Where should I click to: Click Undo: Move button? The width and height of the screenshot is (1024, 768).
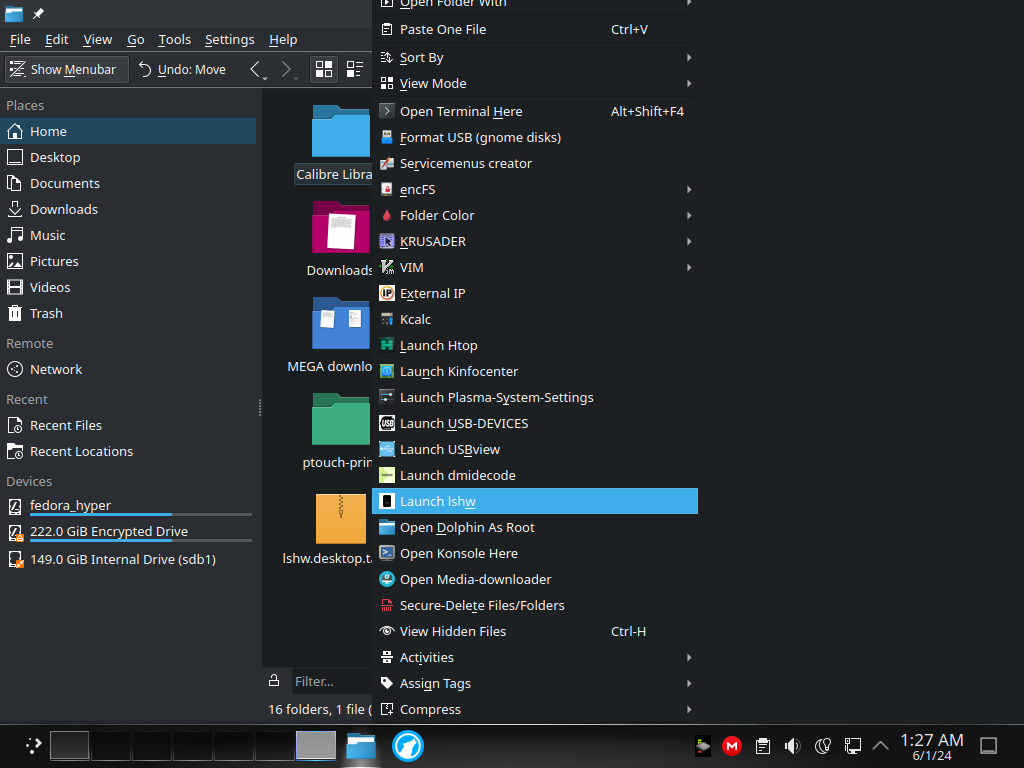point(183,69)
